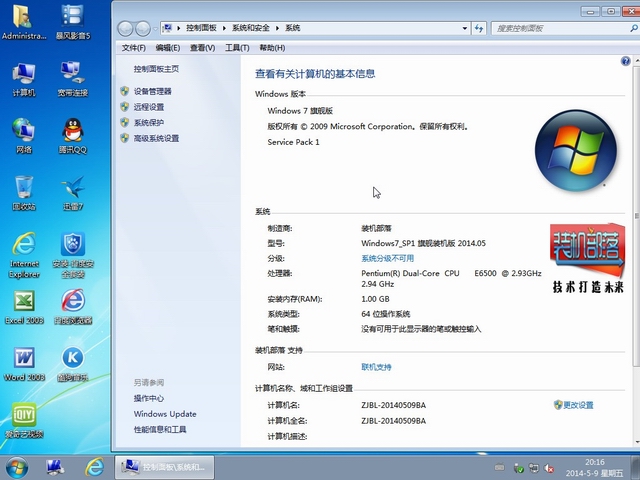Expand arrow before 控制面板 breadcrumb
The width and height of the screenshot is (640, 480).
click(178, 28)
